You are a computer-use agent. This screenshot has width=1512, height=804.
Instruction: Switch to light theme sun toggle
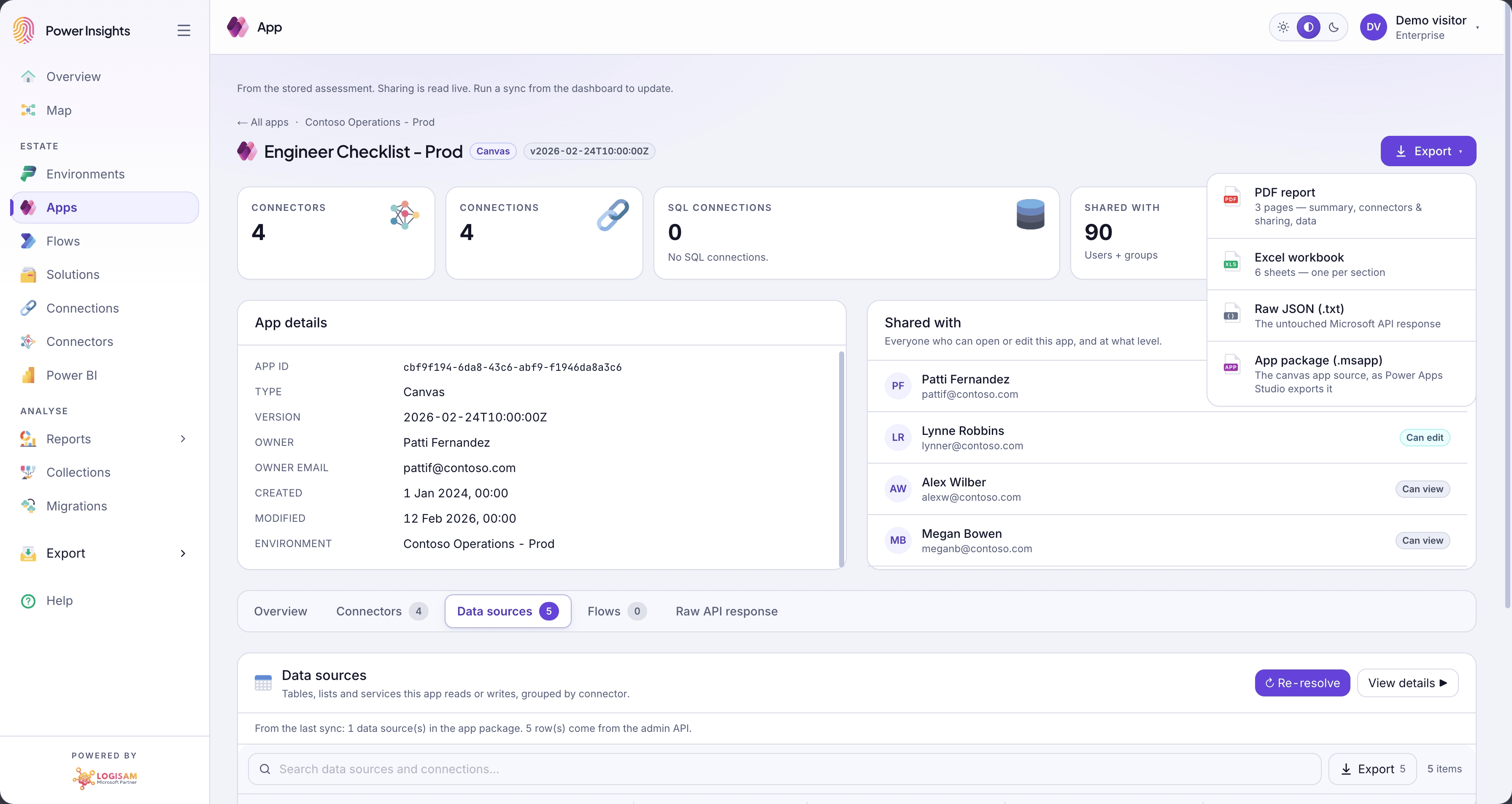1283,27
